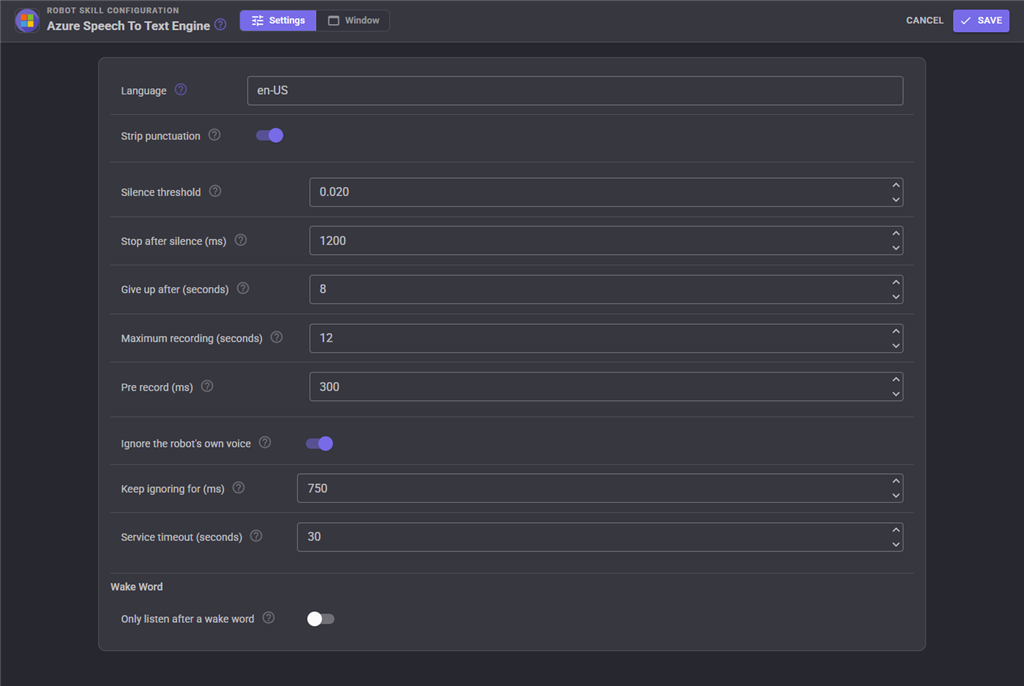Focus the Keep ignoring for field showing 750
Screen dimensions: 1024x686
coord(600,488)
